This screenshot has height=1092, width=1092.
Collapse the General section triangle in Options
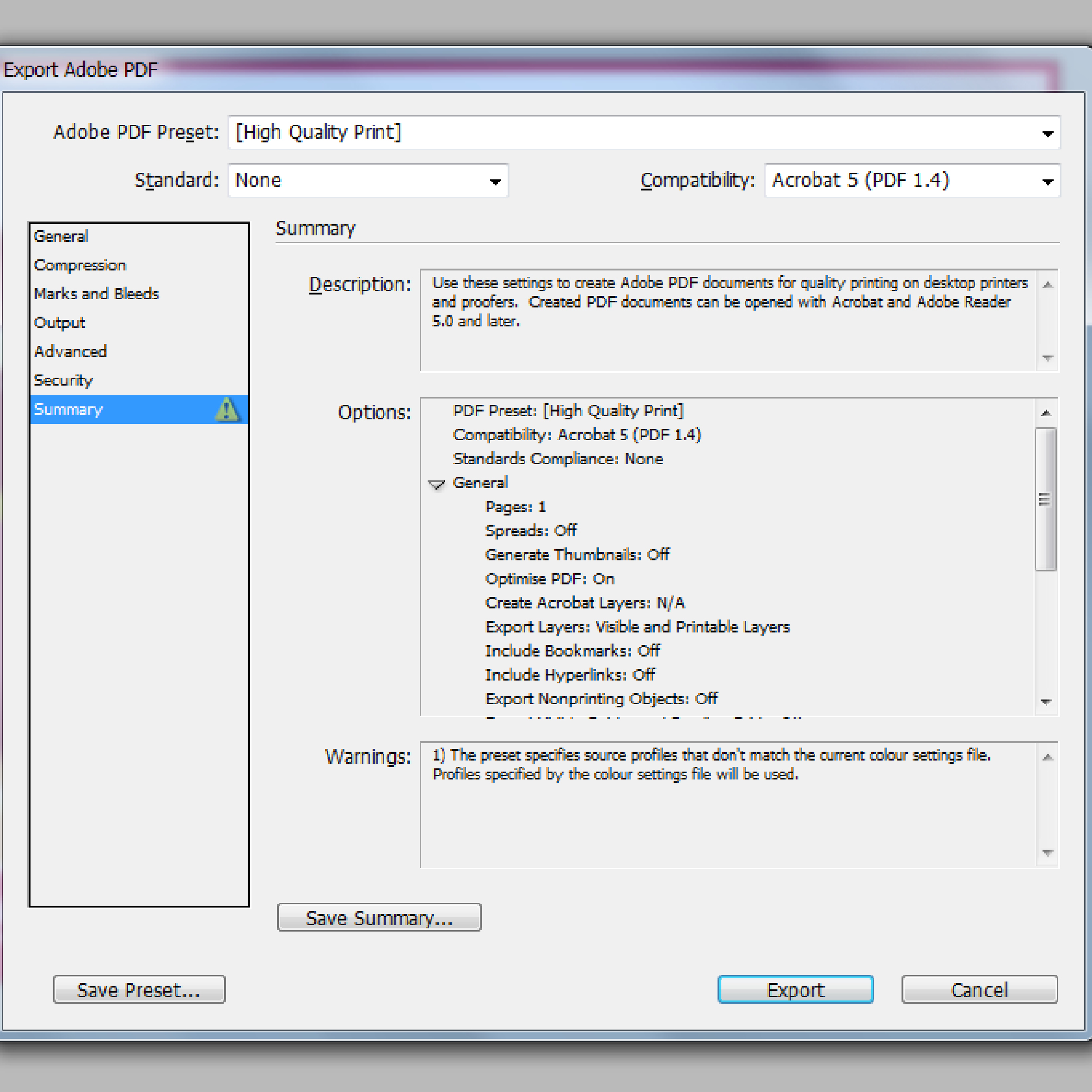click(x=436, y=485)
